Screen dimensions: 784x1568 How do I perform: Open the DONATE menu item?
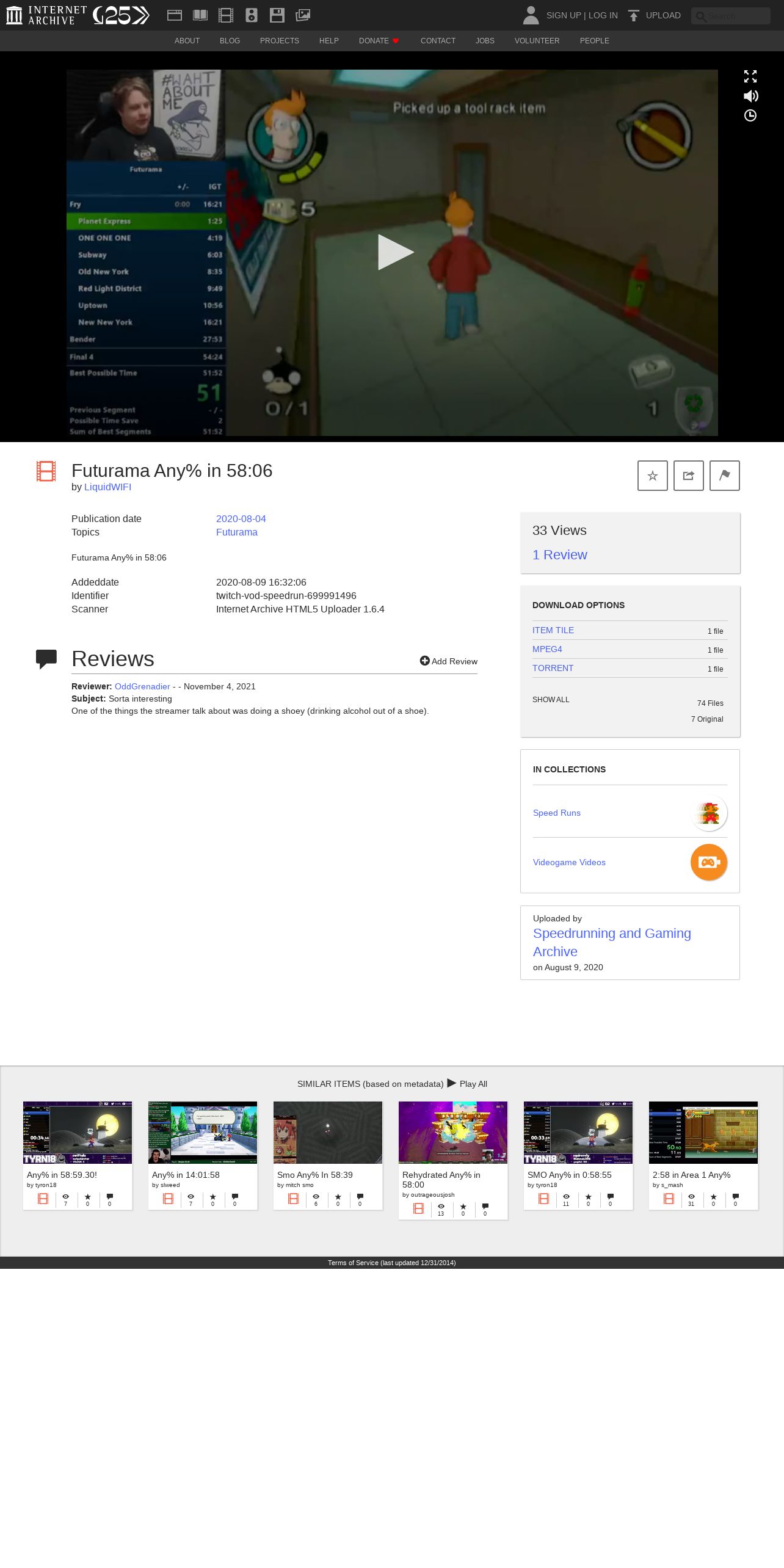(379, 41)
